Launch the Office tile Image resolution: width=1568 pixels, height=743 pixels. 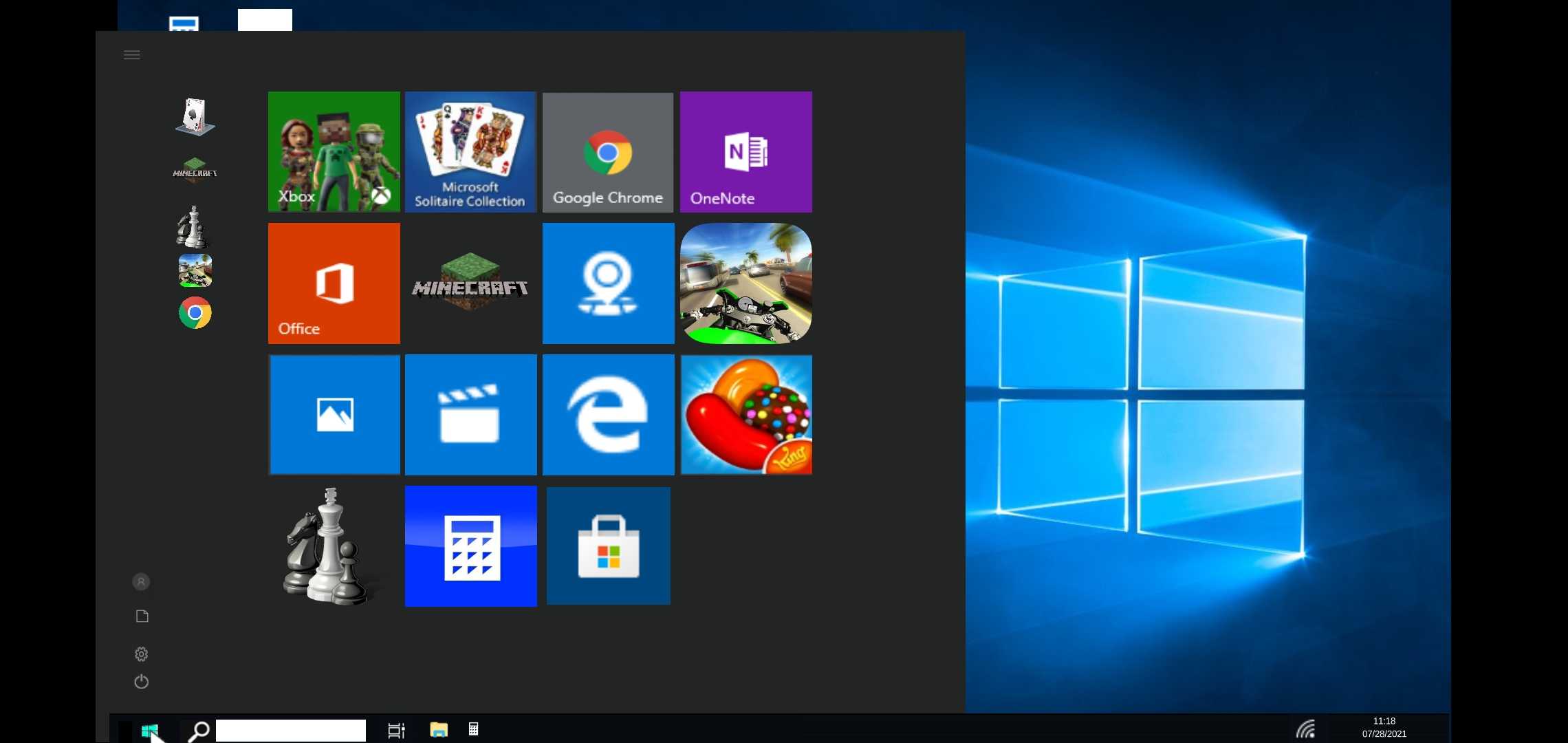point(334,283)
